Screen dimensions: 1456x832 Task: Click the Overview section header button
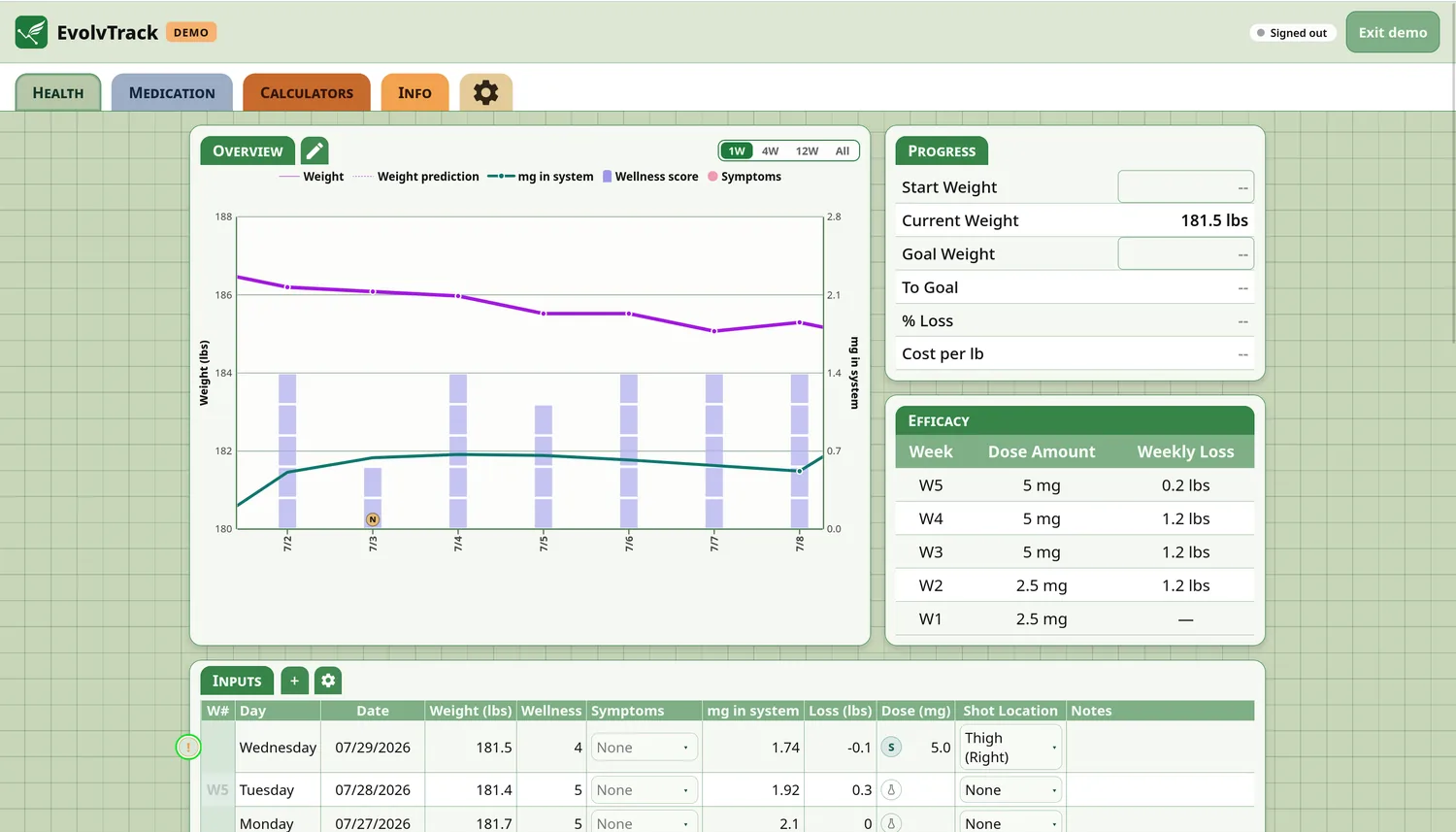coord(248,150)
